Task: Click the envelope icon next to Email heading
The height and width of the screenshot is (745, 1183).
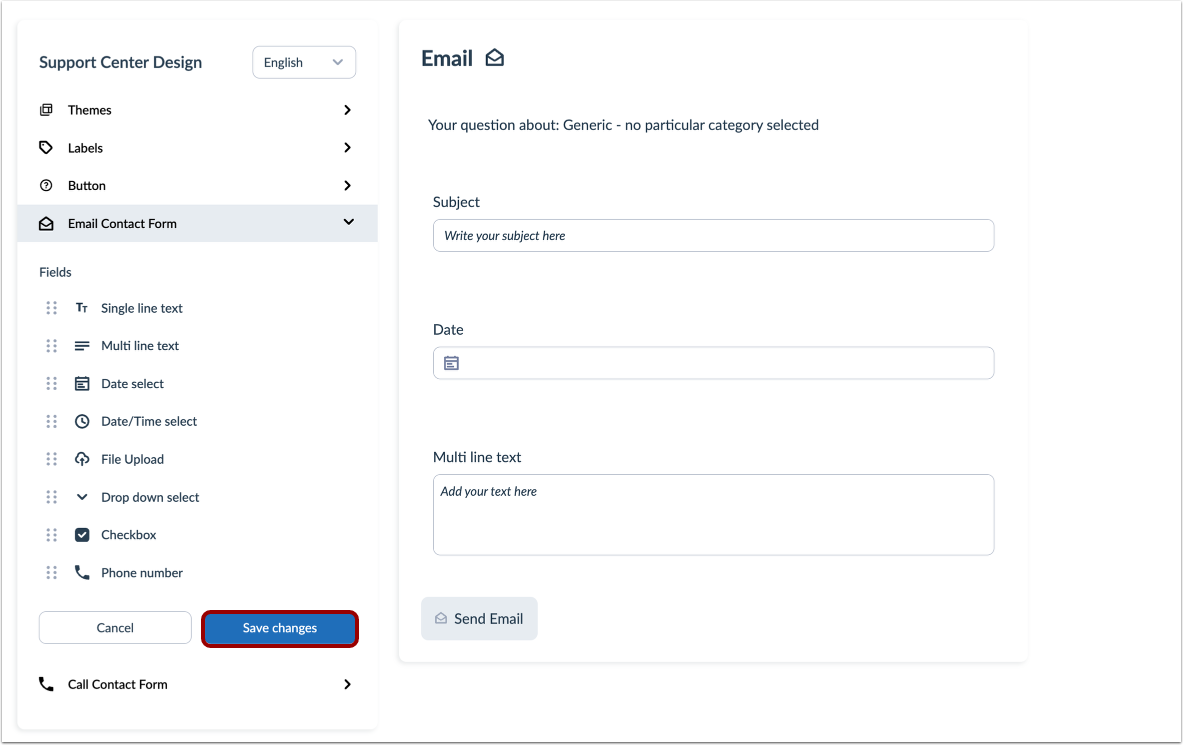Action: click(x=494, y=57)
